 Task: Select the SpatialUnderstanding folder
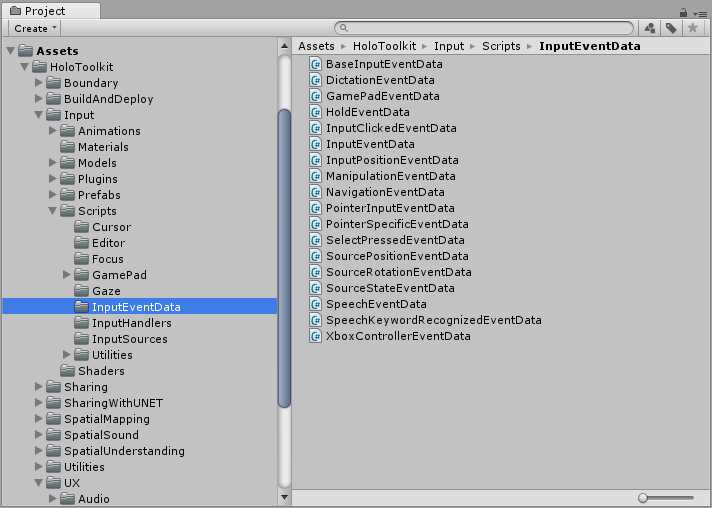click(115, 451)
